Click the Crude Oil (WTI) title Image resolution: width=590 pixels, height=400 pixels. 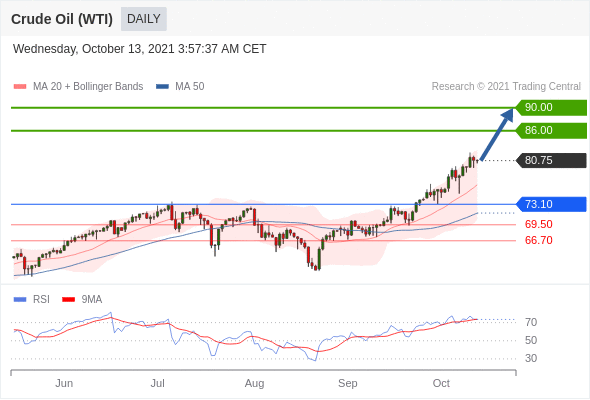coord(62,19)
